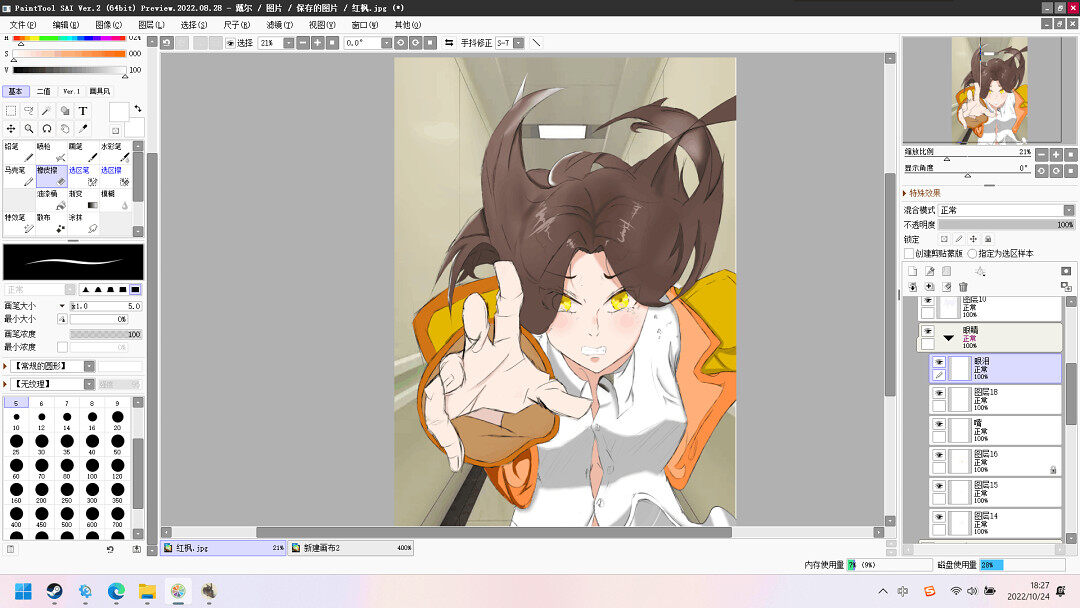Select the 指定为选区样本 radio option
The height and width of the screenshot is (608, 1080).
pyautogui.click(x=972, y=254)
